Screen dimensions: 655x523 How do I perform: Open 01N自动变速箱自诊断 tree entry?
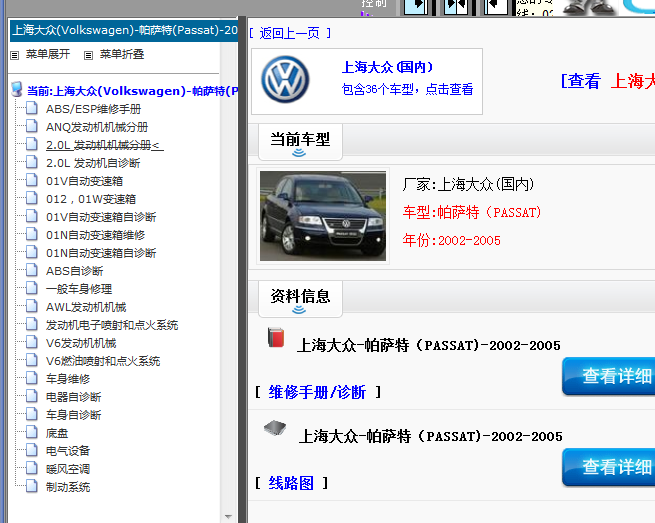[101, 253]
